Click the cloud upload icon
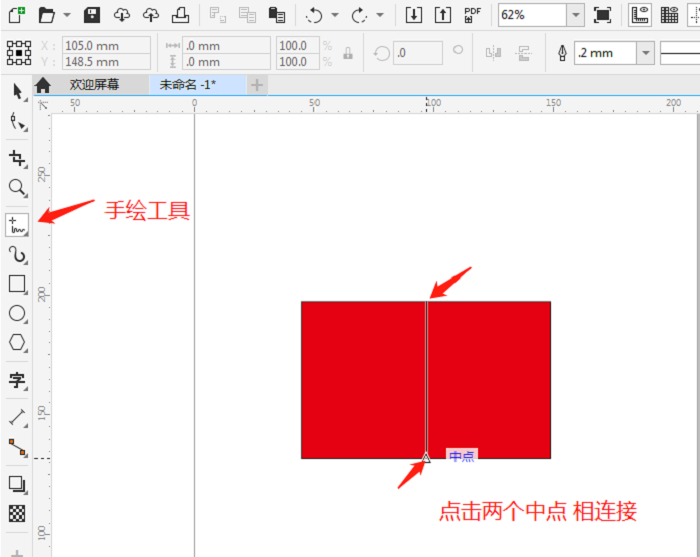 point(151,15)
